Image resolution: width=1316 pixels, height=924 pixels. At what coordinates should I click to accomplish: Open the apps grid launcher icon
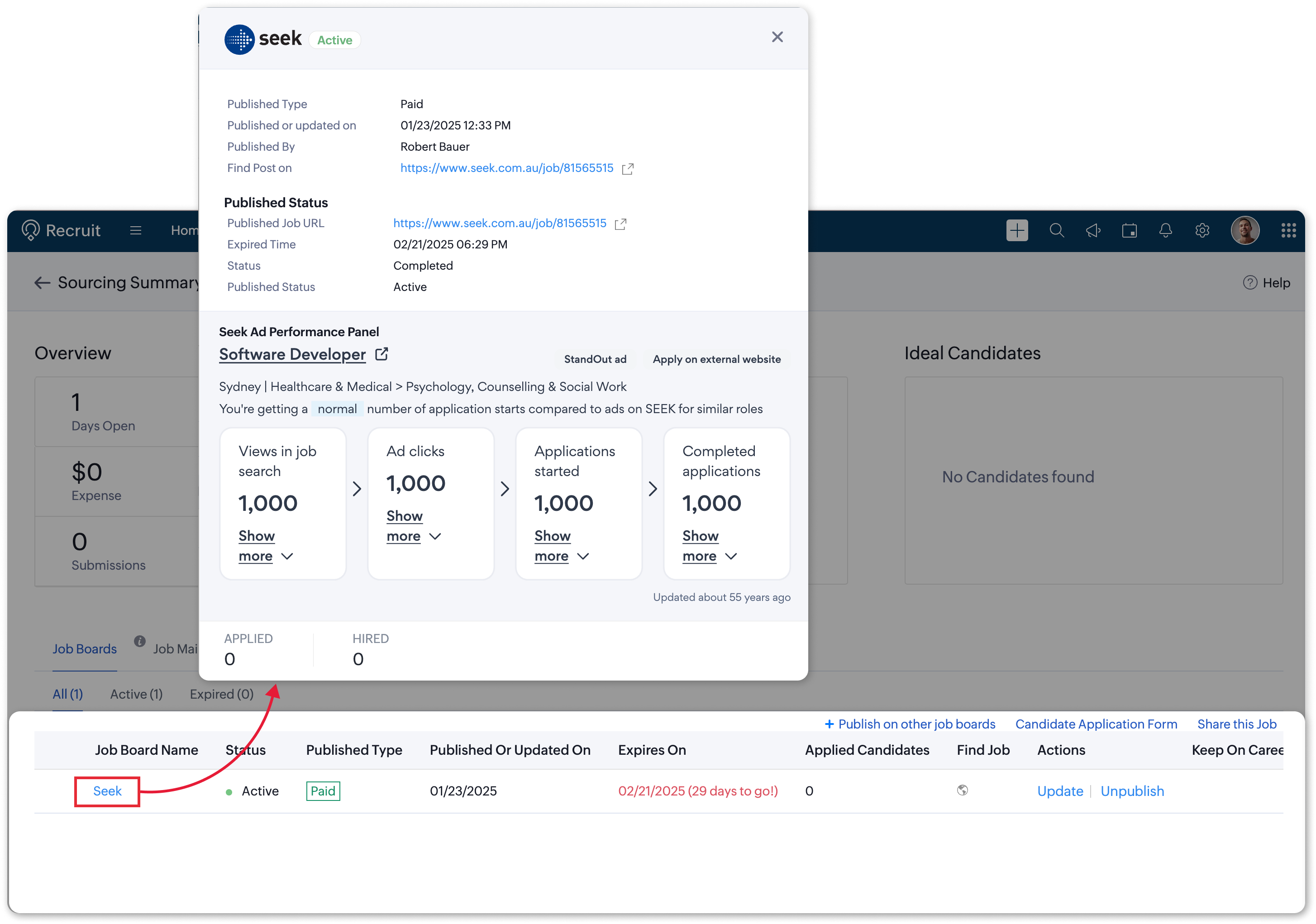[1288, 230]
